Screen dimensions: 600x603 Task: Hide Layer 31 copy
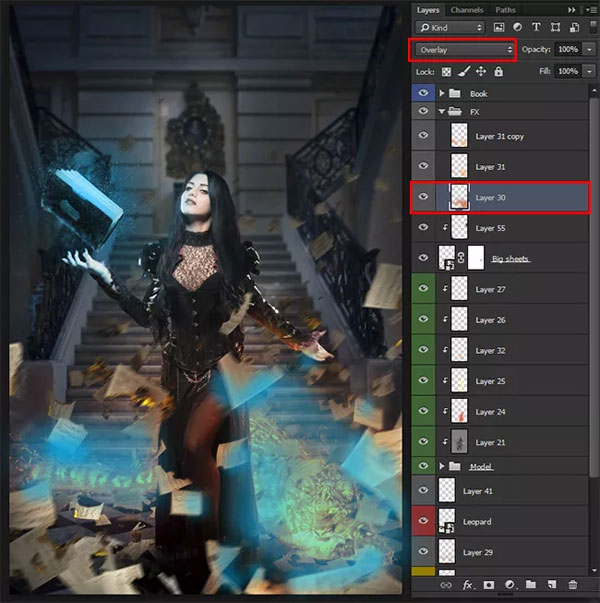[x=423, y=135]
